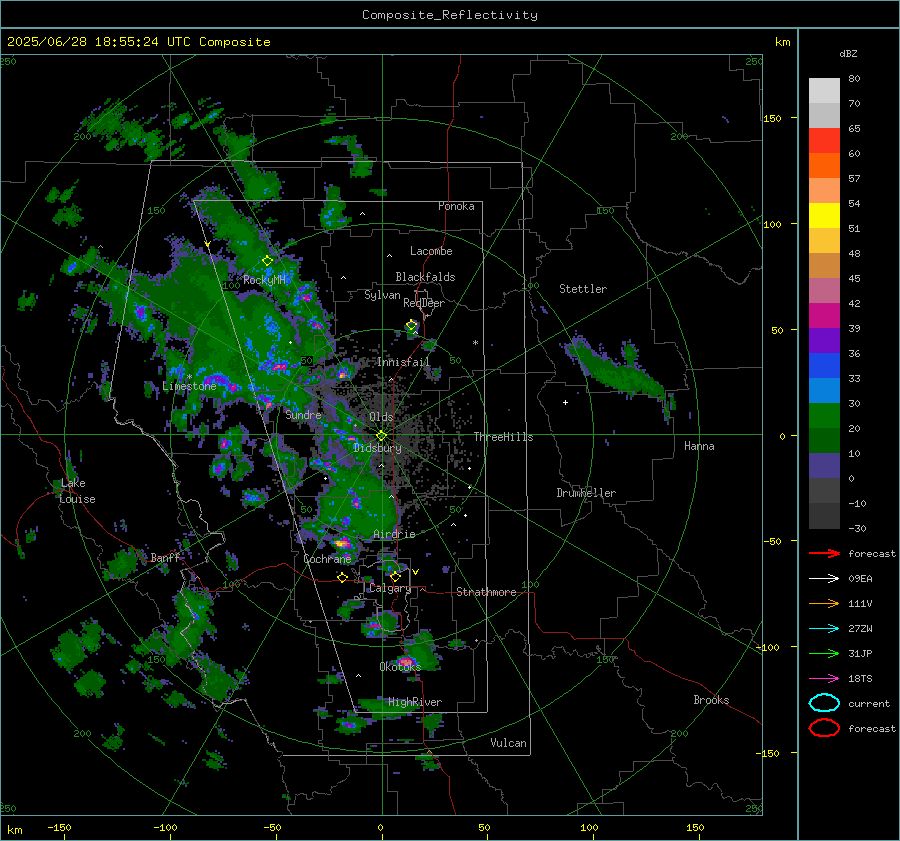Click the Limestone label
900x841 pixels.
click(189, 386)
